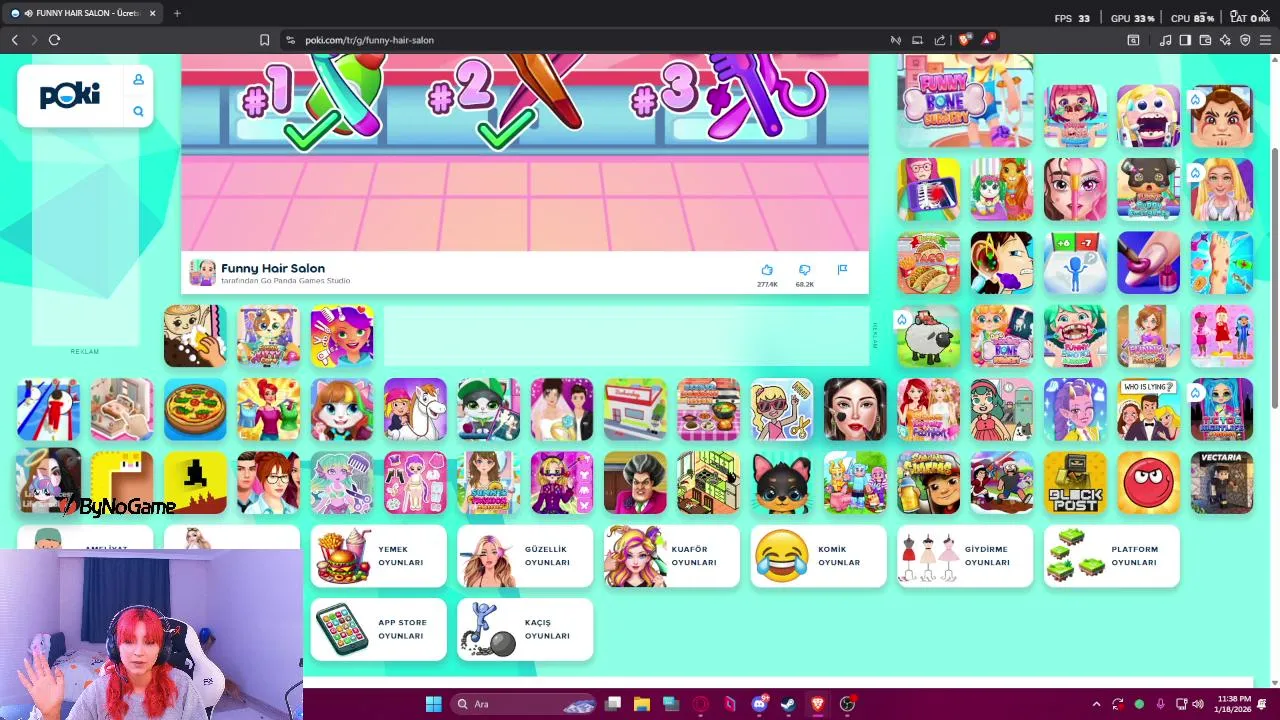This screenshot has height=720, width=1280.
Task: Open Funny Bone Surgery game thumbnail
Action: [x=965, y=101]
